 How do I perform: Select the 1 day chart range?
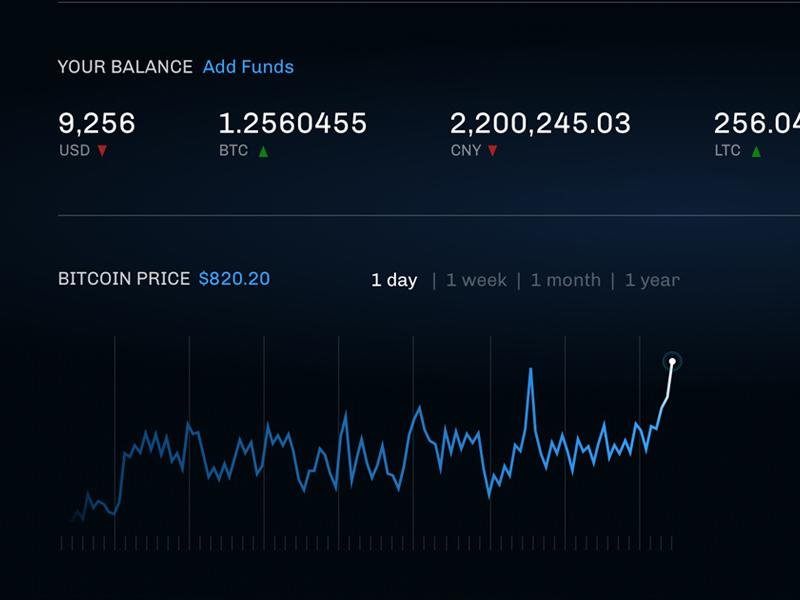(394, 280)
